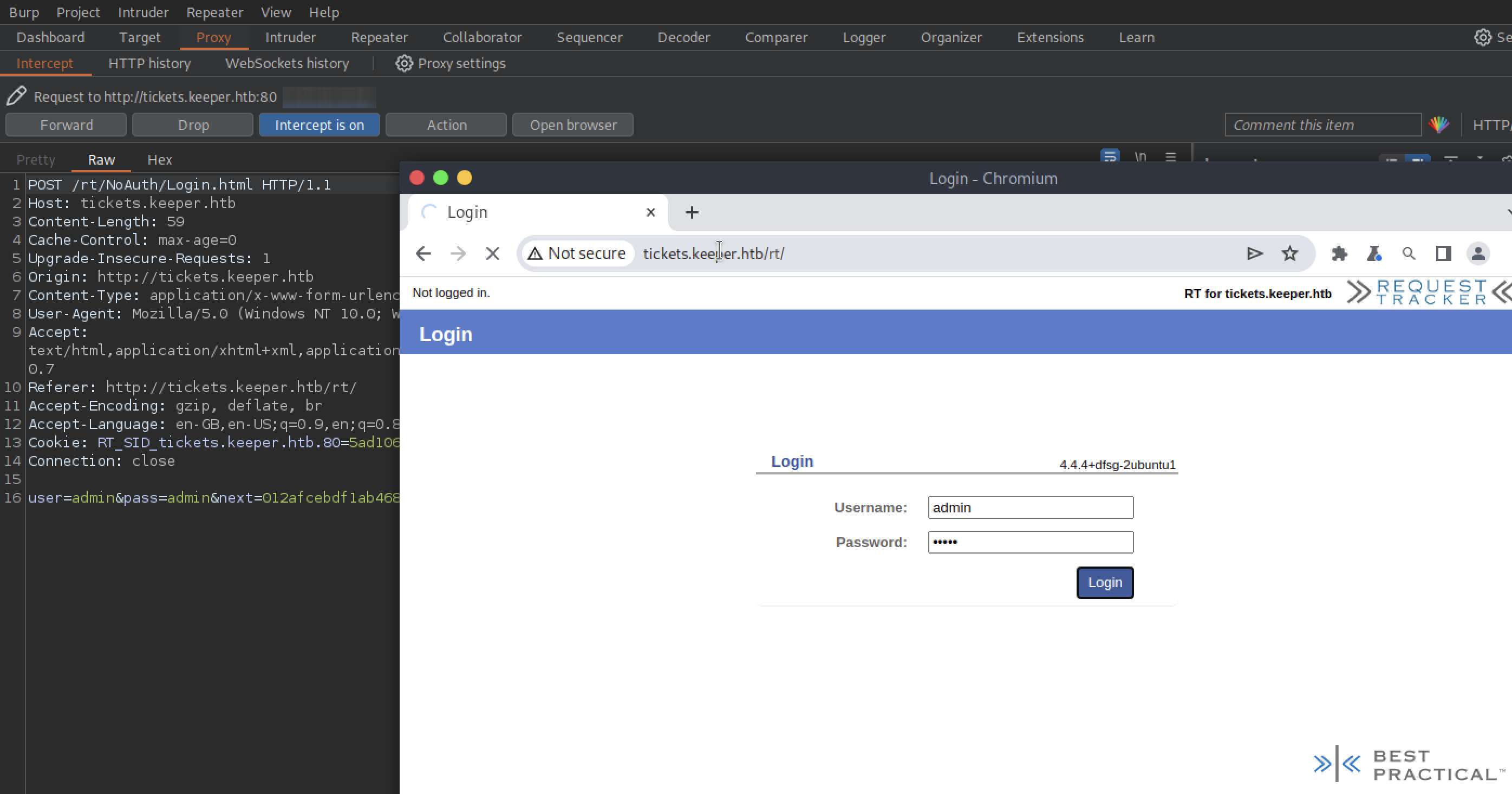This screenshot has width=1512, height=794.
Task: Click the share/send icon in address bar
Action: tap(1254, 253)
